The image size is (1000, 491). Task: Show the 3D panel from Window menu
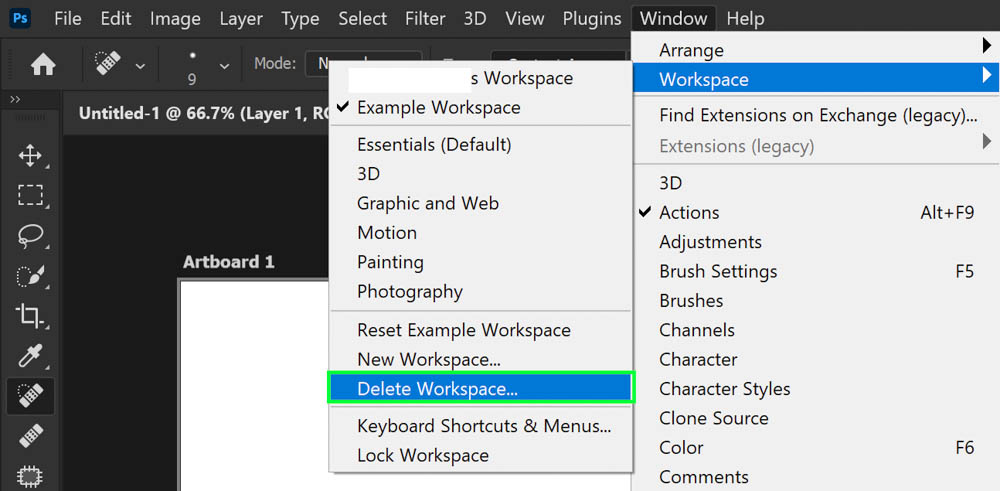tap(816, 183)
